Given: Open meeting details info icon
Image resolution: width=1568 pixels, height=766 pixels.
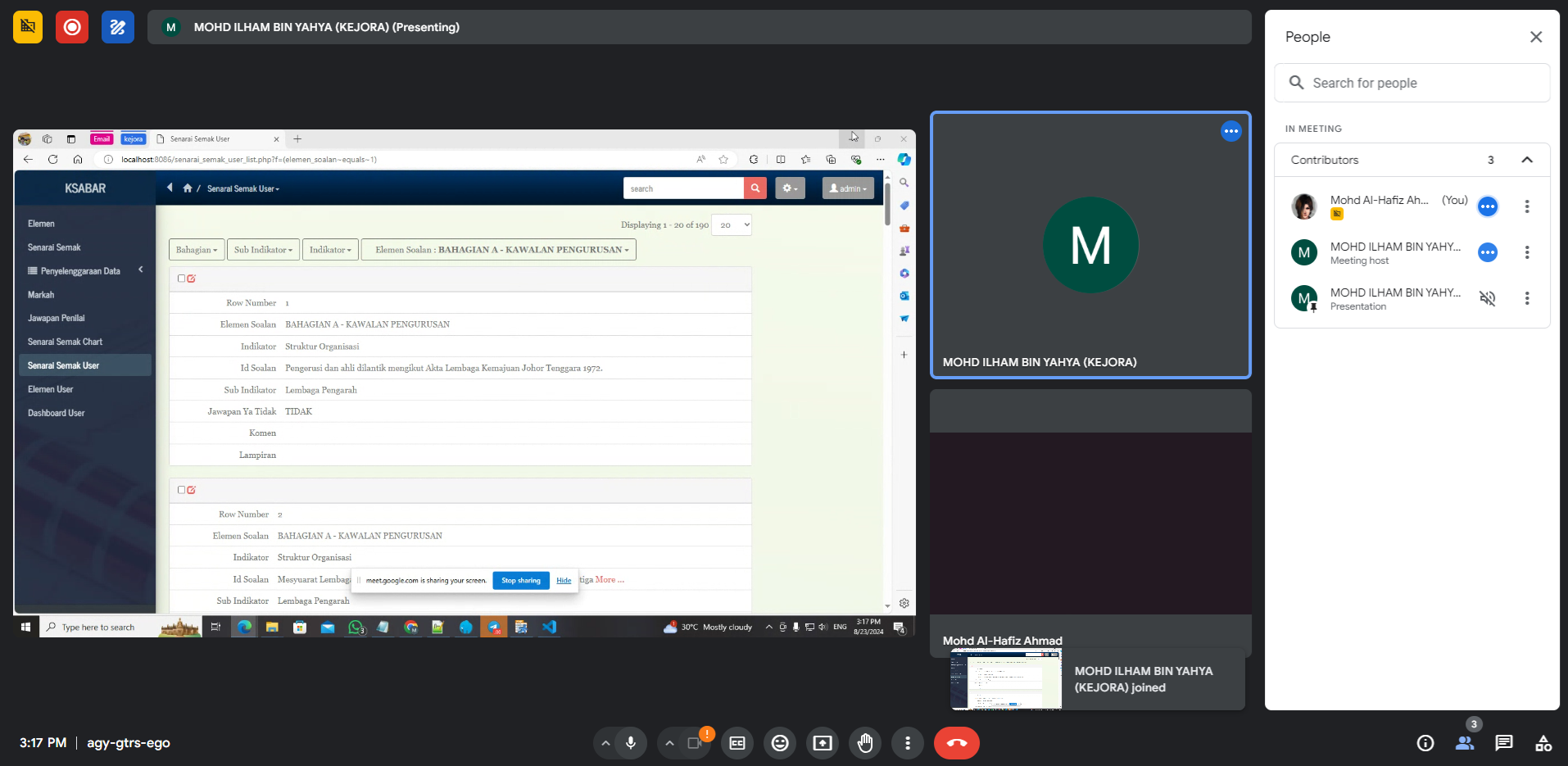Looking at the screenshot, I should [1425, 743].
